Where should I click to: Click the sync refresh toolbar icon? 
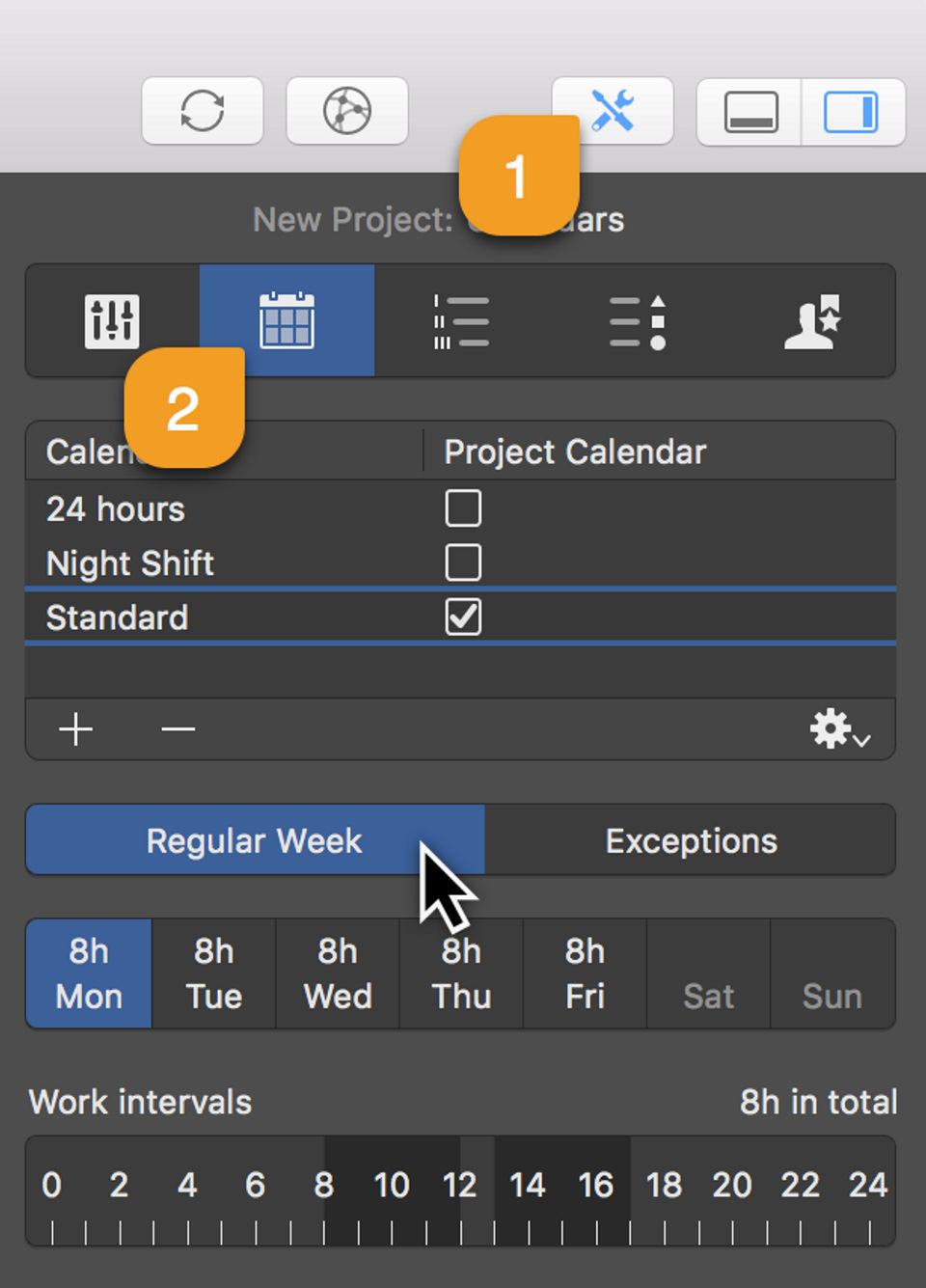point(203,111)
